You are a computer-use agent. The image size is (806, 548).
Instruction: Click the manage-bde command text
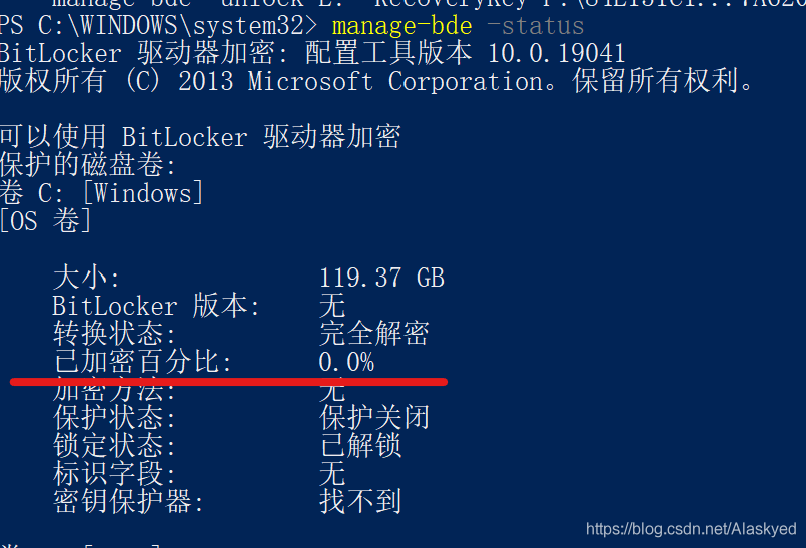click(402, 27)
